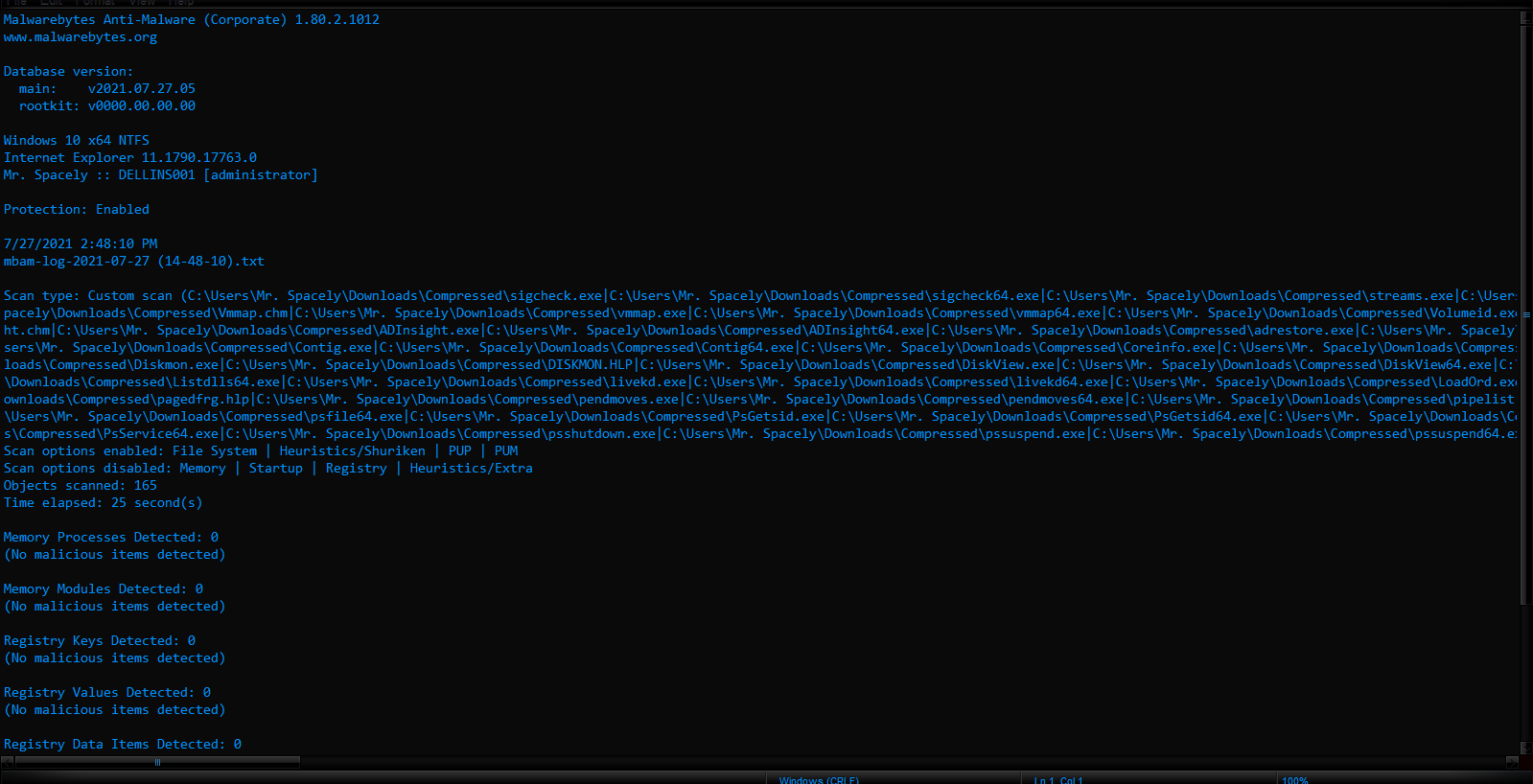Click the psfile64.exe path text
Screen dimensions: 1533x784
pos(203,416)
